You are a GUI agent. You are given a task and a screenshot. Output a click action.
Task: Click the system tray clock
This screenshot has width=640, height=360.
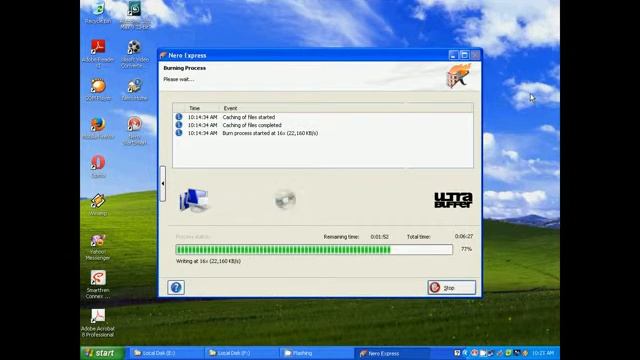tap(543, 353)
